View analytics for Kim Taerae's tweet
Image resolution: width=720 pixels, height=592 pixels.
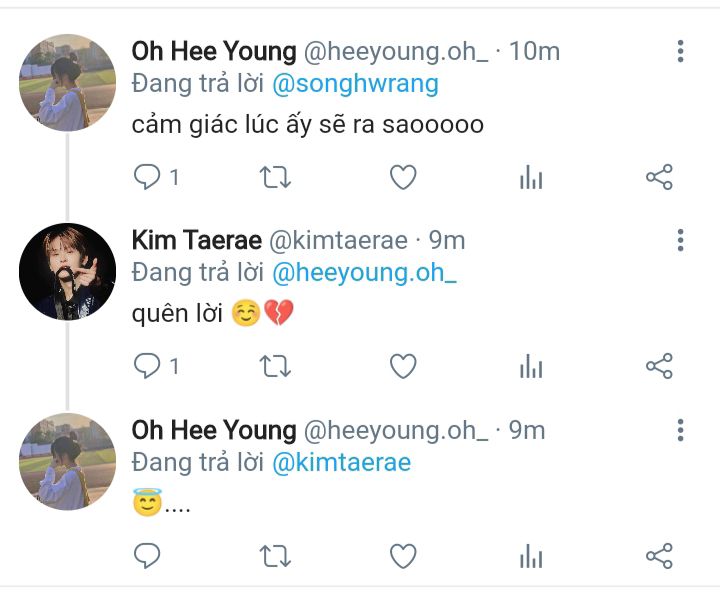click(531, 367)
